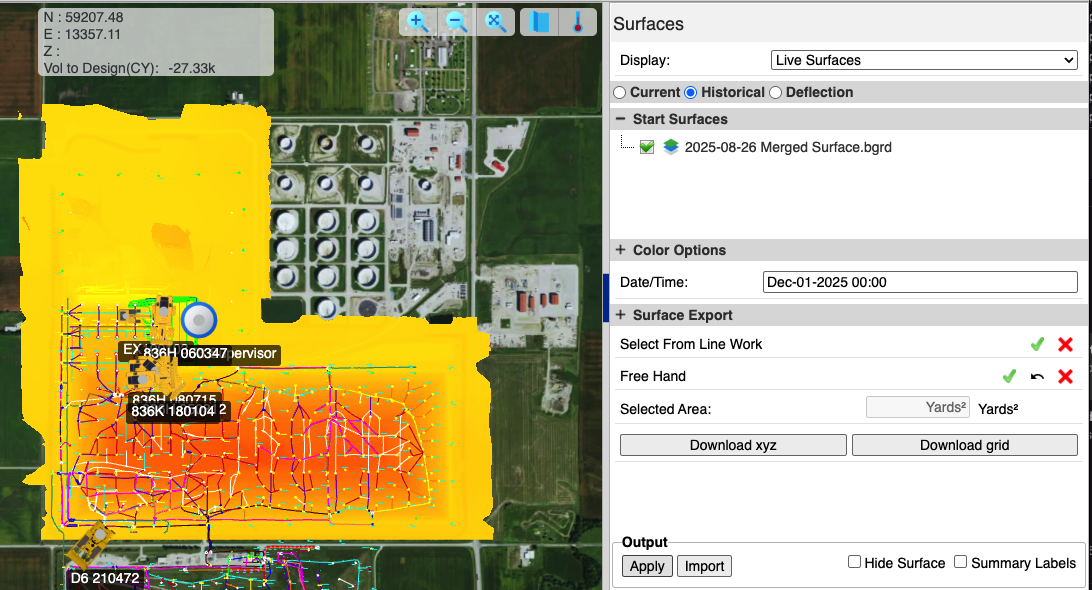Zoom out on the map
Image resolution: width=1092 pixels, height=590 pixels.
click(x=457, y=22)
